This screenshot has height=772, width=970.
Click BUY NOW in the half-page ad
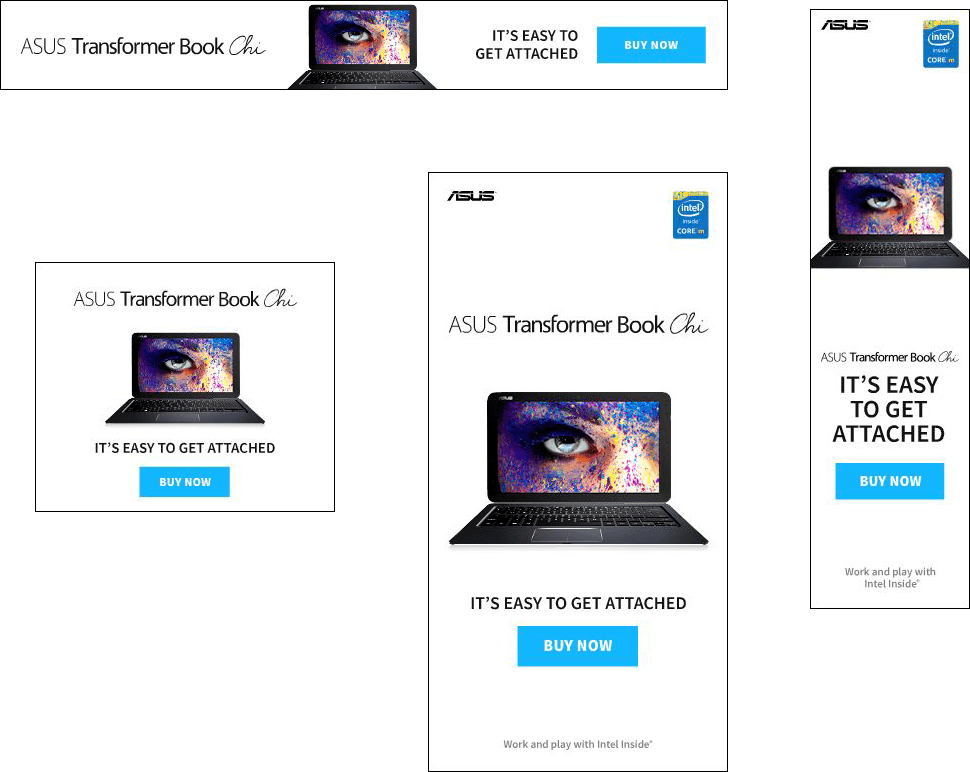(578, 646)
